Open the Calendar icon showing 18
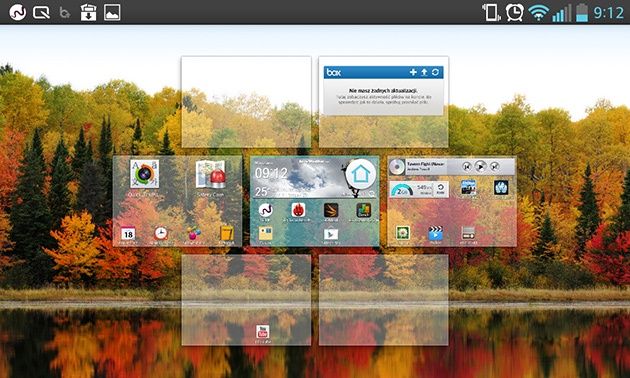This screenshot has width=630, height=378. click(128, 233)
